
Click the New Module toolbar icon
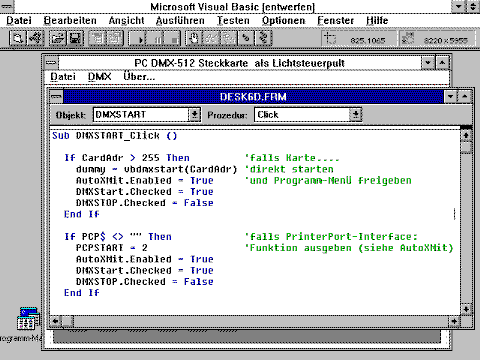coord(36,38)
